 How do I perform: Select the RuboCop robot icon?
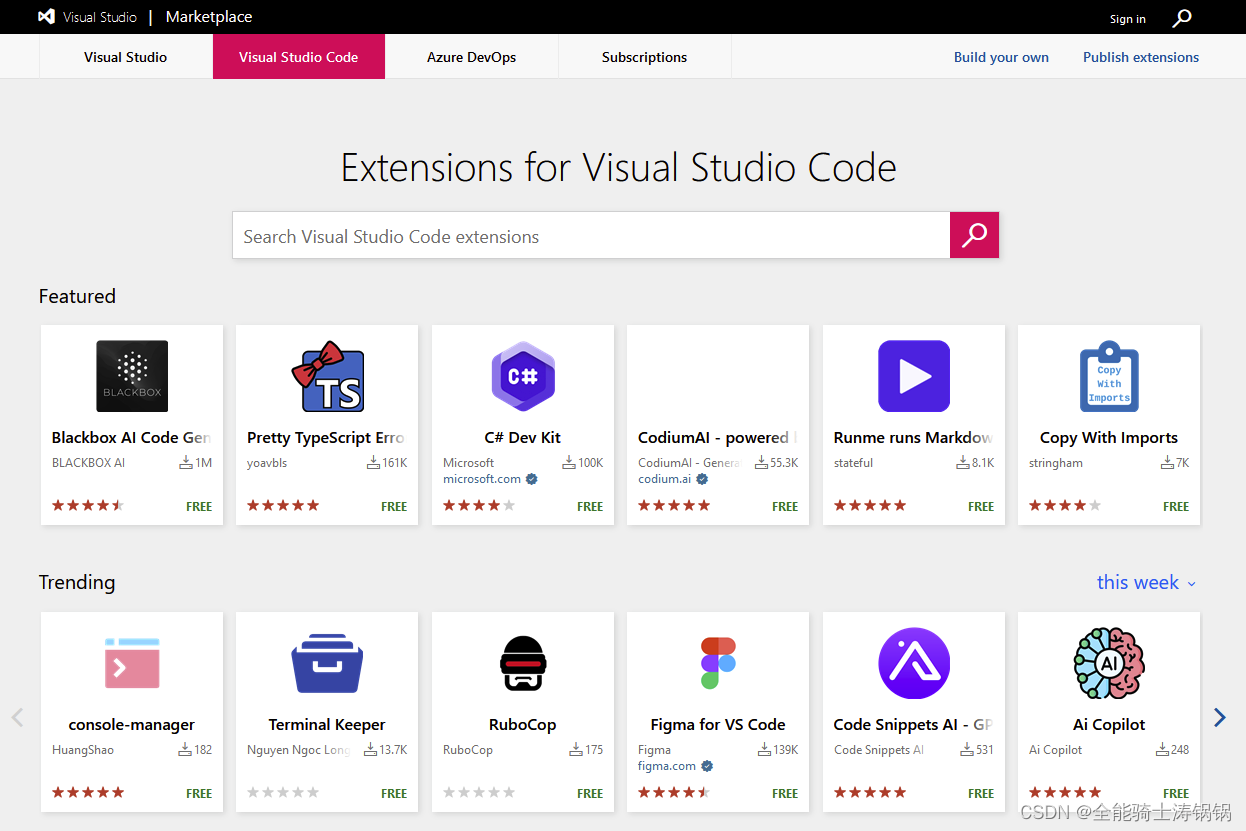[x=522, y=662]
